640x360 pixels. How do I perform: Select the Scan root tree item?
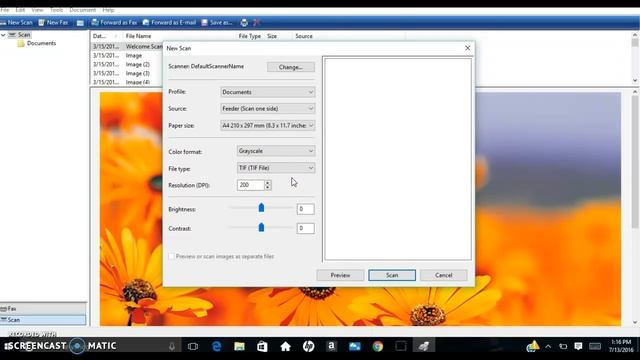pos(20,35)
